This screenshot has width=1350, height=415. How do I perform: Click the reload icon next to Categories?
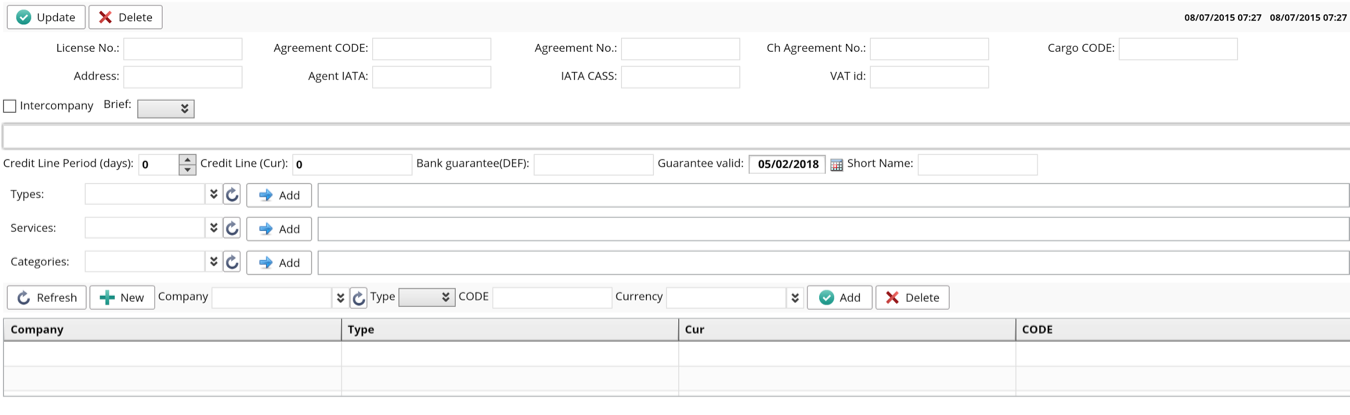pyautogui.click(x=232, y=263)
